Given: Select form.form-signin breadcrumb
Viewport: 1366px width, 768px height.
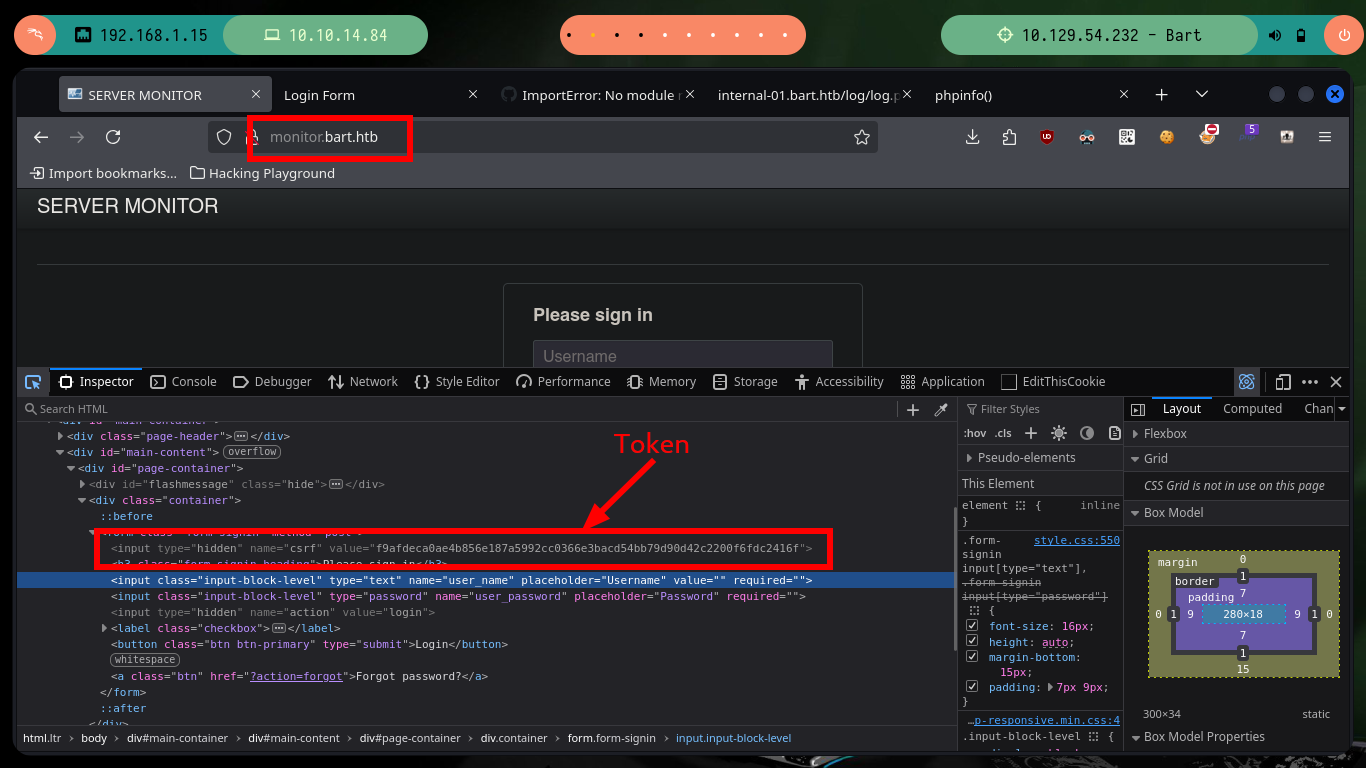Looking at the screenshot, I should (x=612, y=738).
